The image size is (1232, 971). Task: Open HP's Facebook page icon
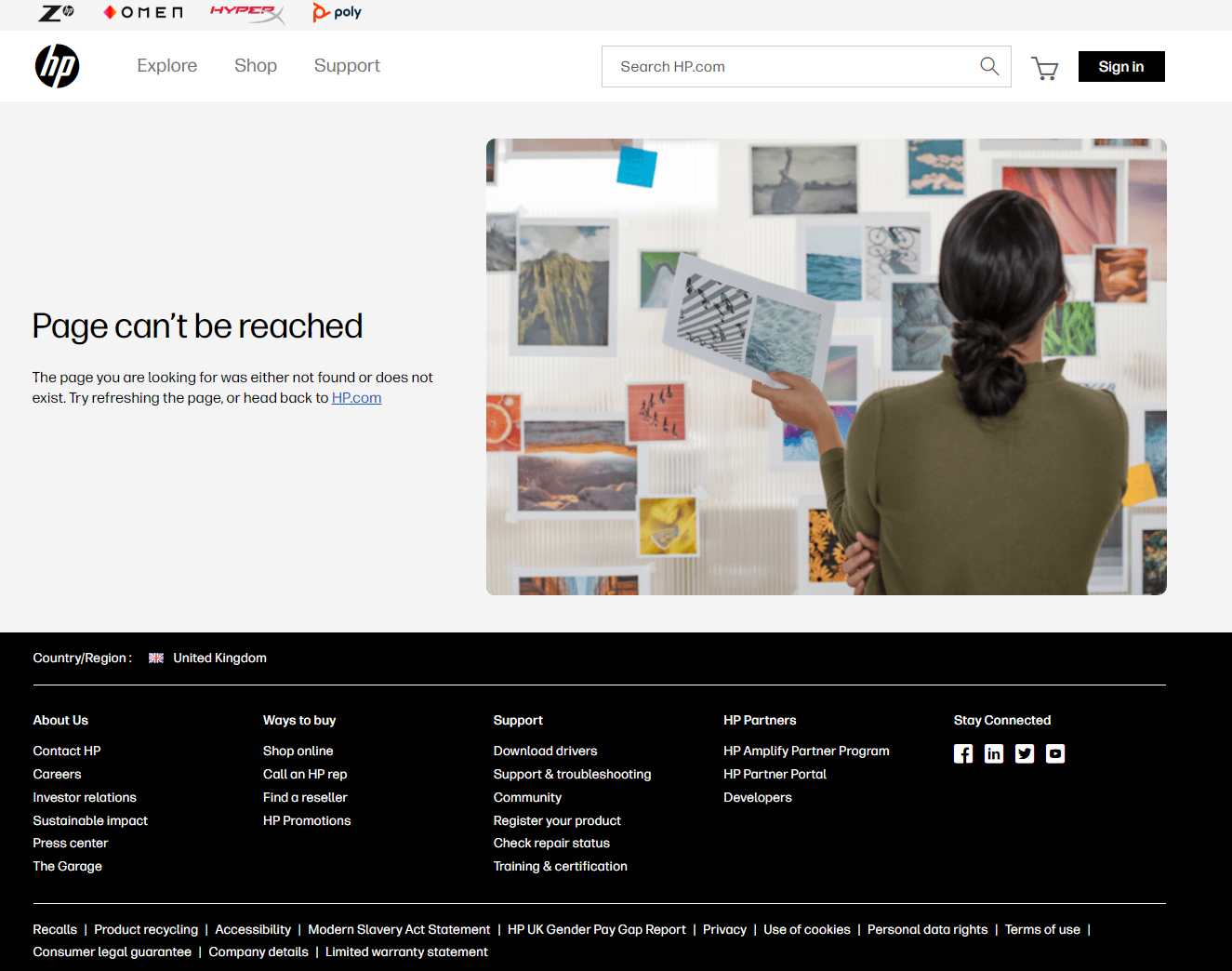(963, 753)
